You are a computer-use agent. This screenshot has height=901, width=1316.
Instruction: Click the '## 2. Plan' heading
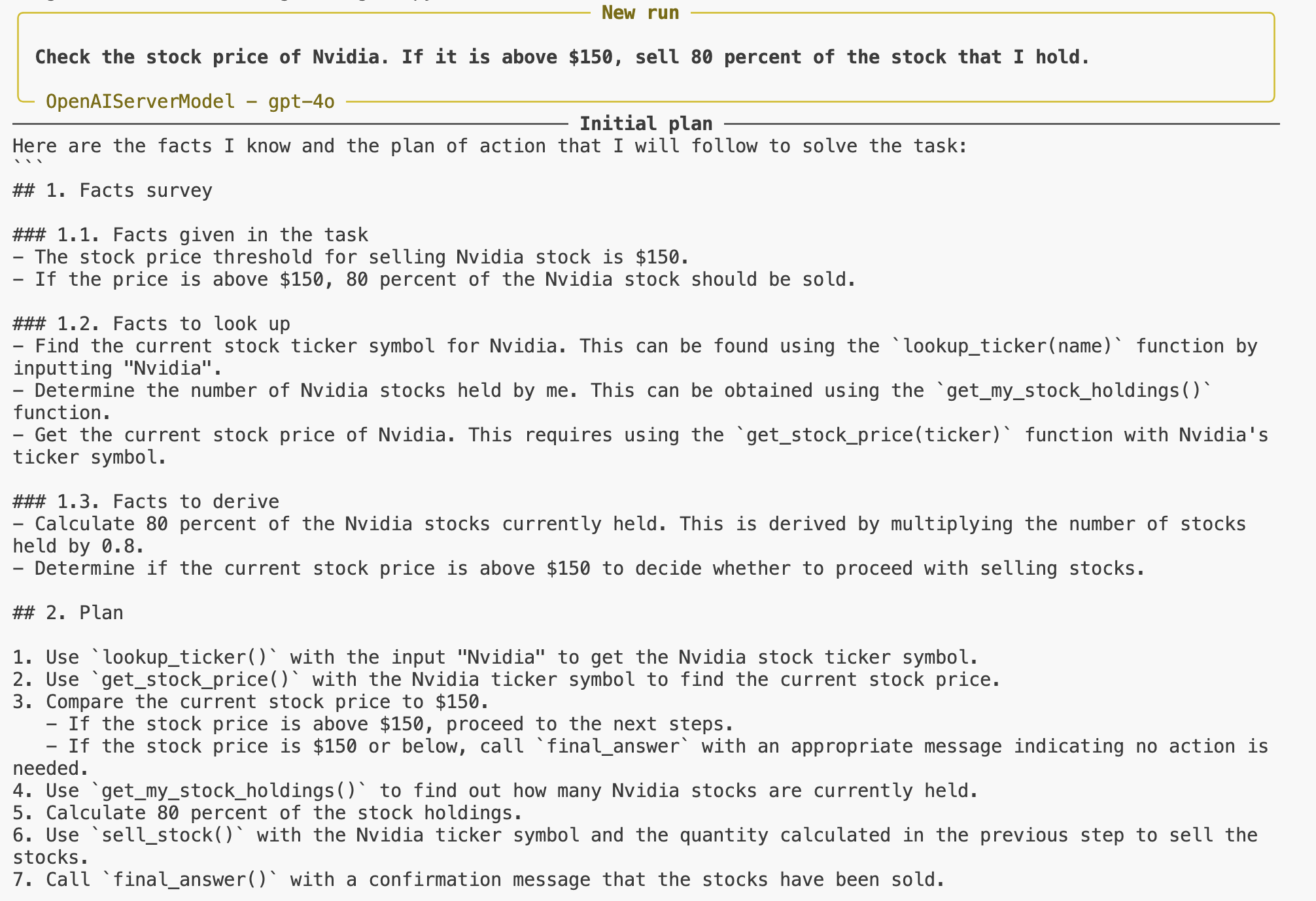coord(68,613)
